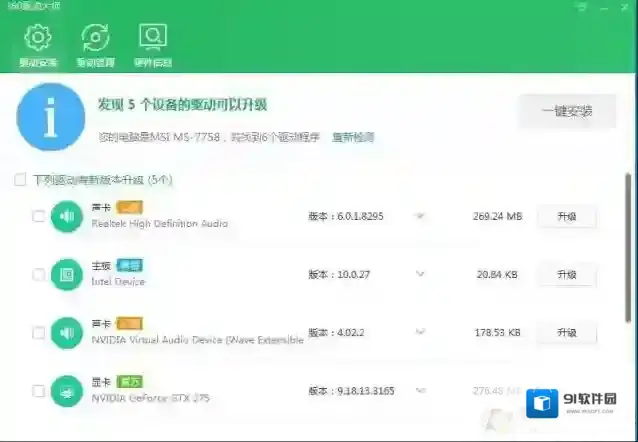Click the Realtek High Definition Audio speaker icon
This screenshot has width=638, height=442.
tap(66, 216)
